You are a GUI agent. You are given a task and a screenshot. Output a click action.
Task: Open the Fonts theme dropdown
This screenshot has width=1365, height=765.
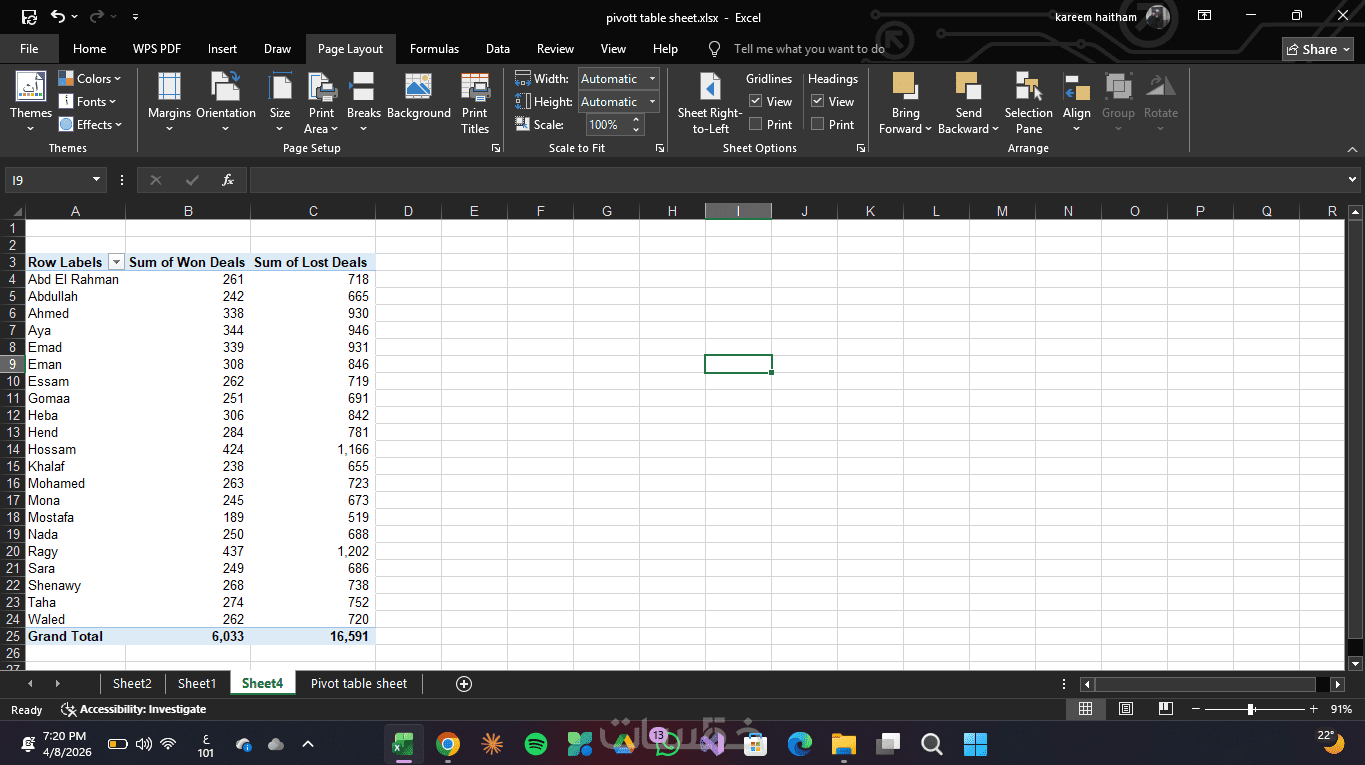tap(87, 101)
